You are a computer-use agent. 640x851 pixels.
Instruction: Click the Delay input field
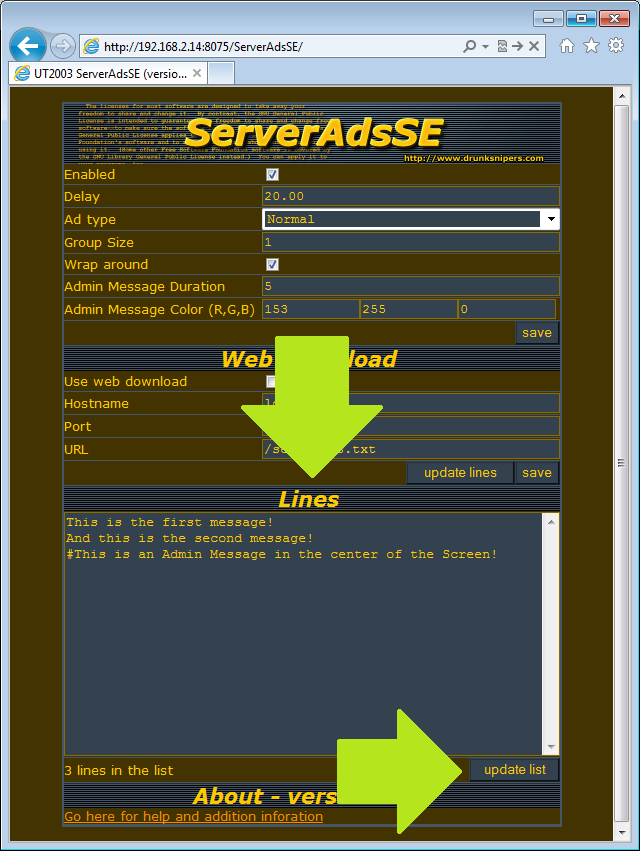click(410, 196)
